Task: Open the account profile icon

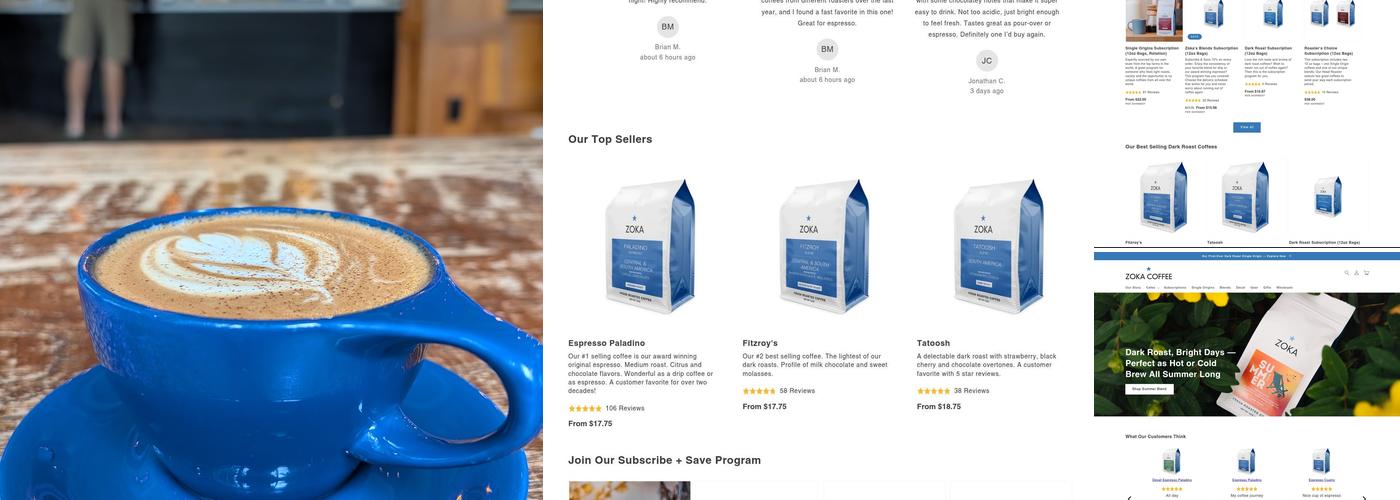Action: click(x=1357, y=273)
